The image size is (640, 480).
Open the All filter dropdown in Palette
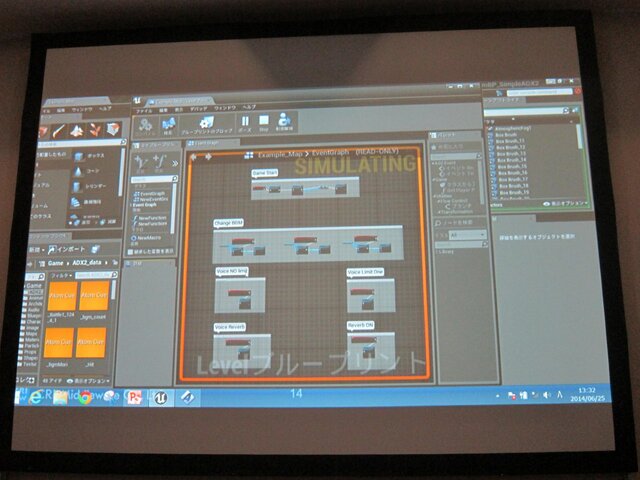pos(468,235)
